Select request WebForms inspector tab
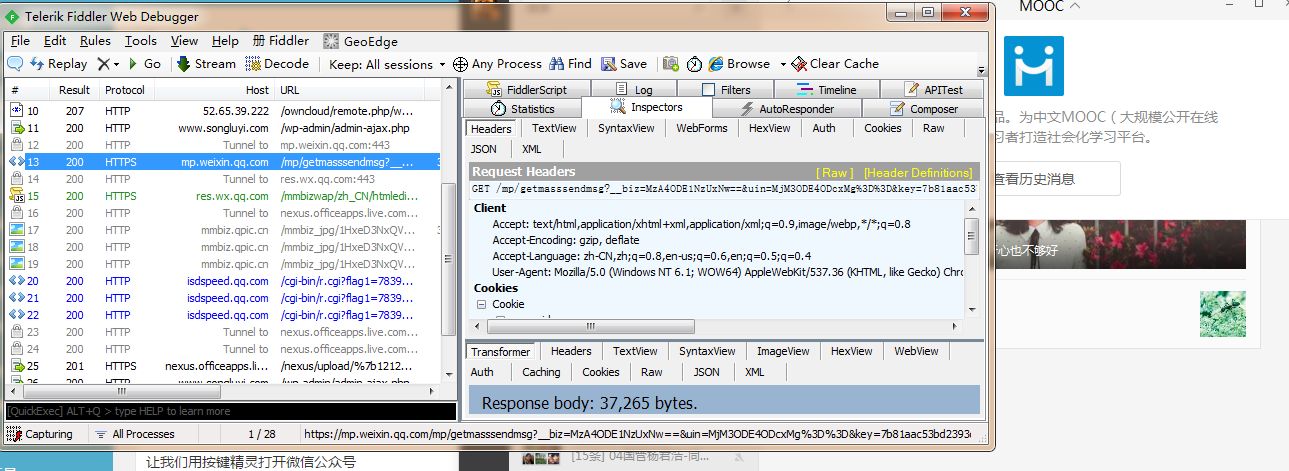The width and height of the screenshot is (1289, 471). 702,128
